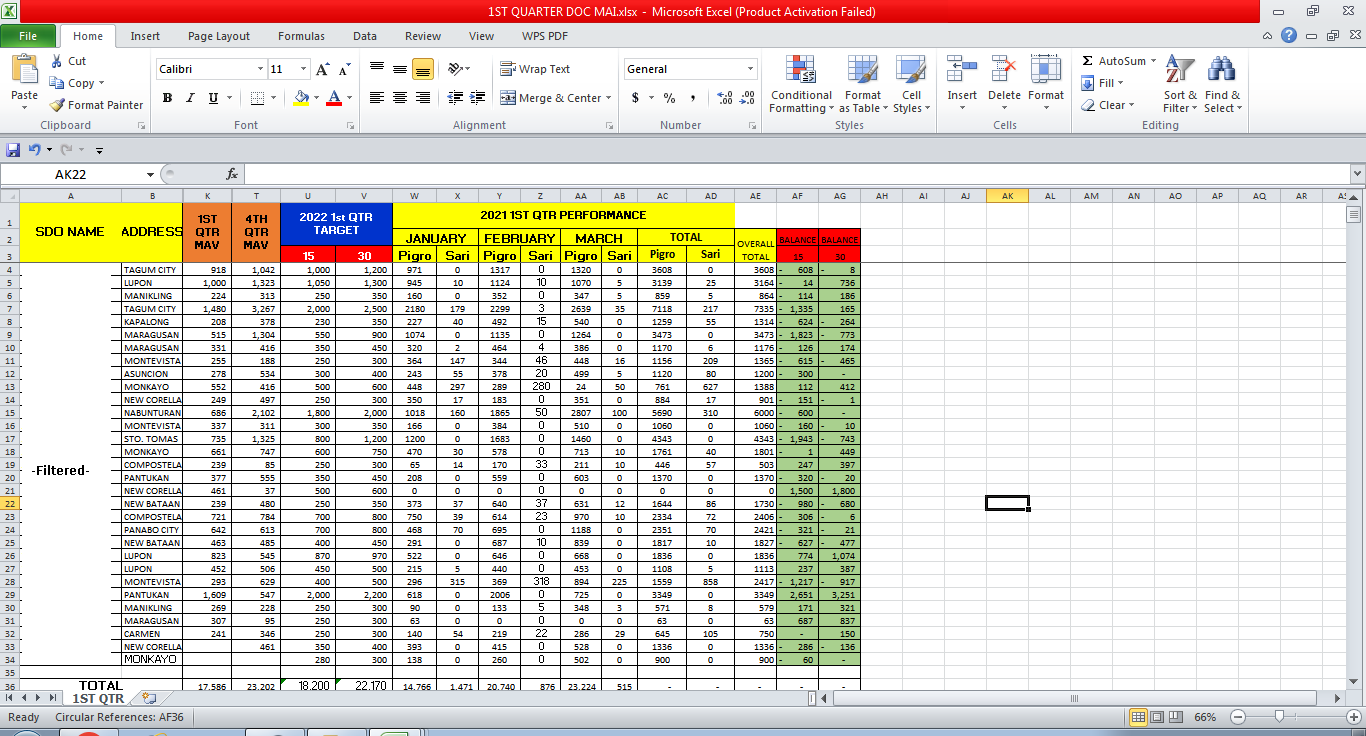
Task: Expand the General number format dropdown
Action: (750, 69)
